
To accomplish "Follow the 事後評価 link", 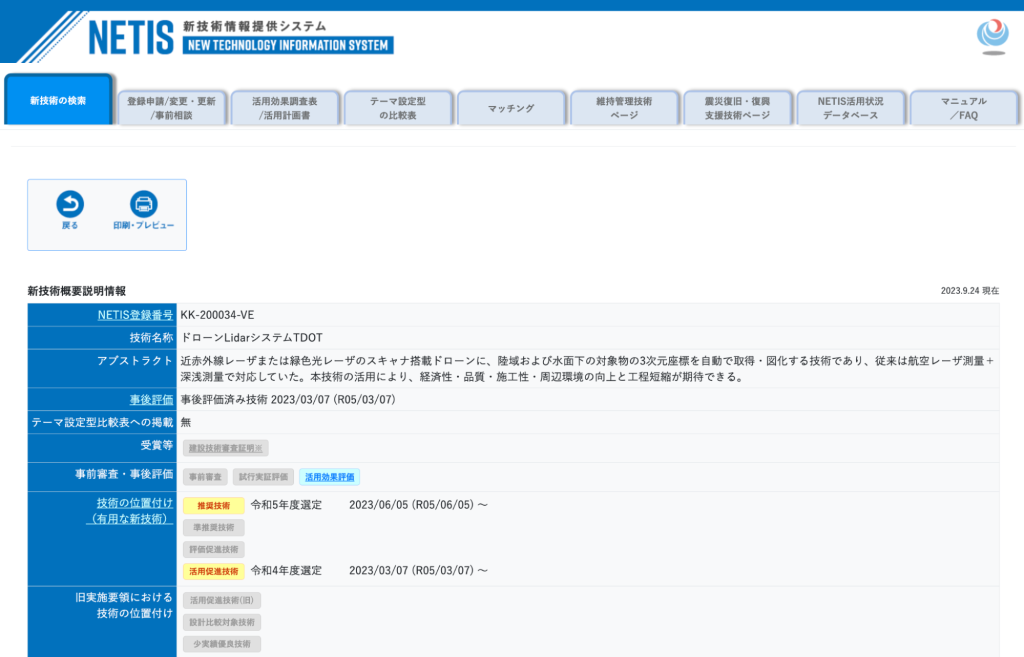I will pyautogui.click(x=152, y=400).
